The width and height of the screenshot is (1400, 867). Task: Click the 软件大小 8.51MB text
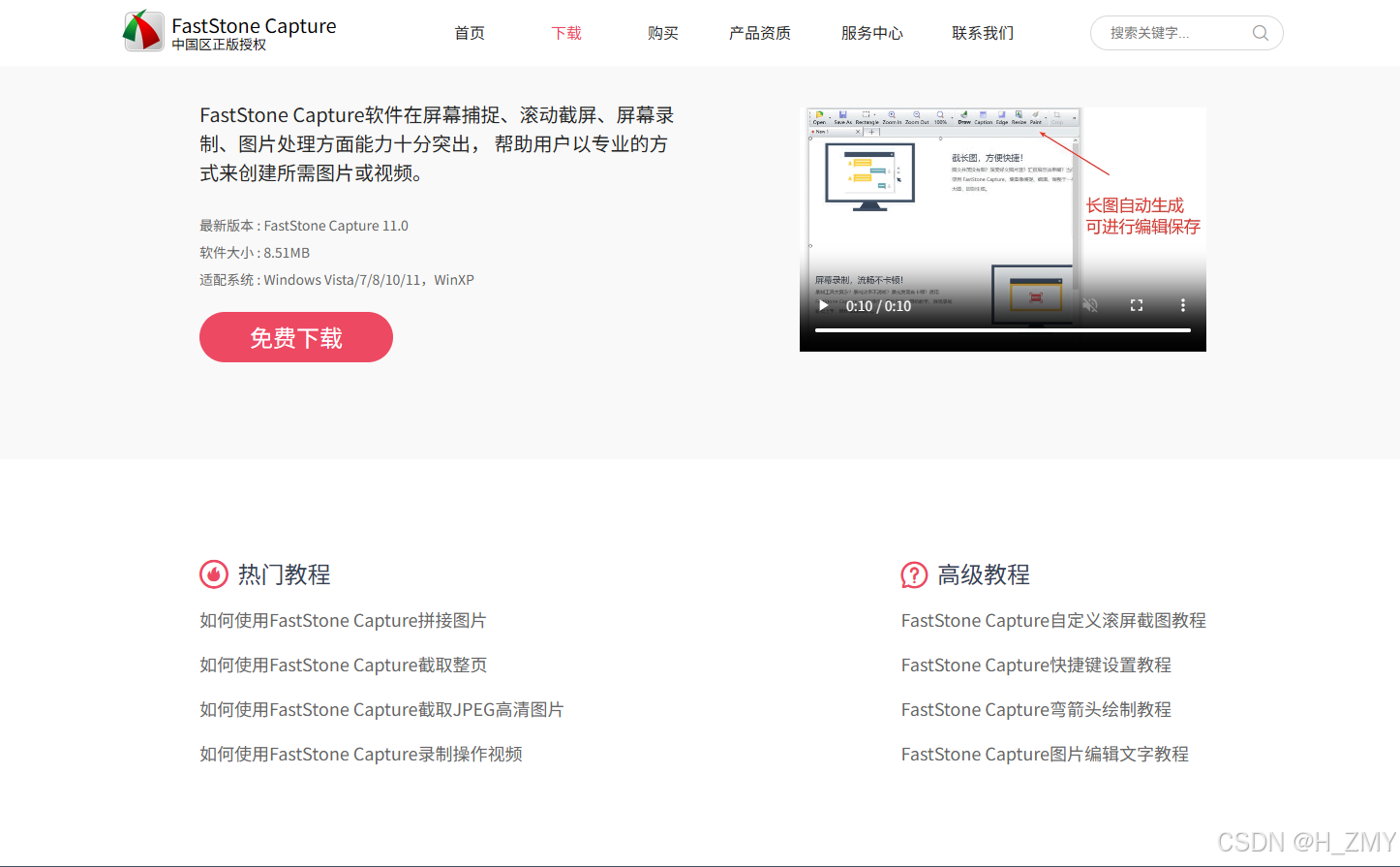click(x=255, y=253)
